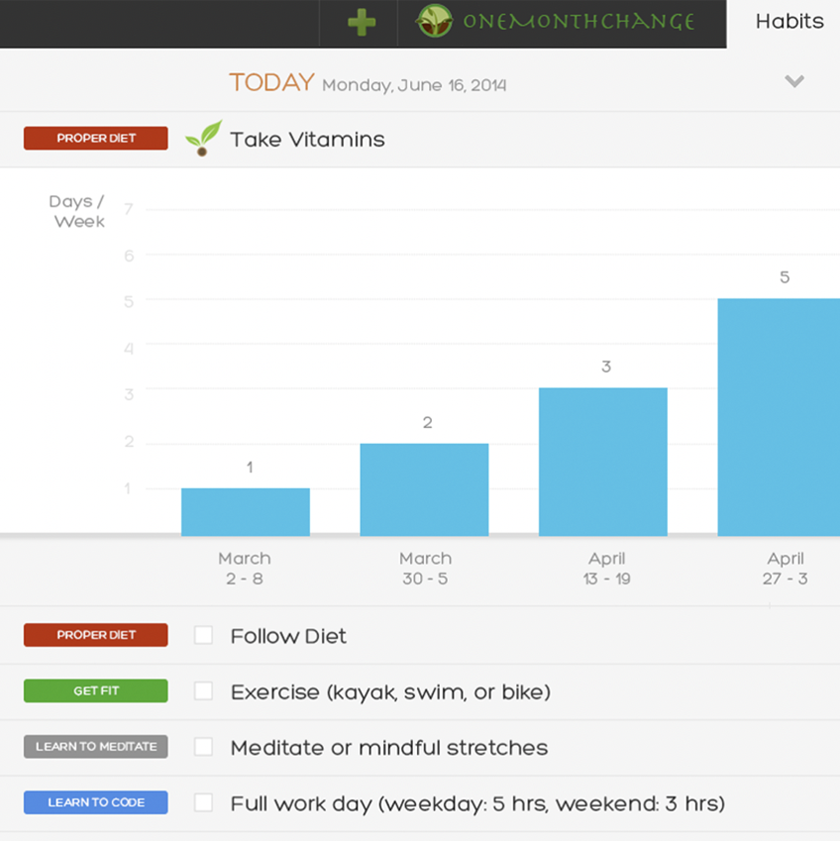The image size is (840, 841).
Task: Mark Meditate or mindful stretches done
Action: (x=204, y=747)
